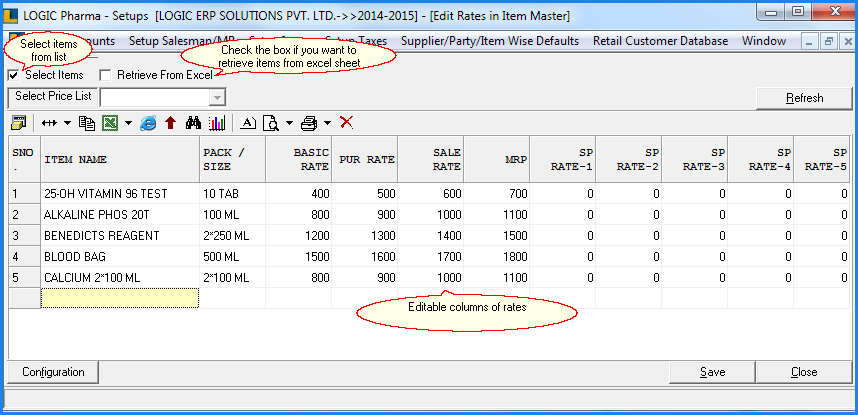Click the MRP column header

[497, 159]
